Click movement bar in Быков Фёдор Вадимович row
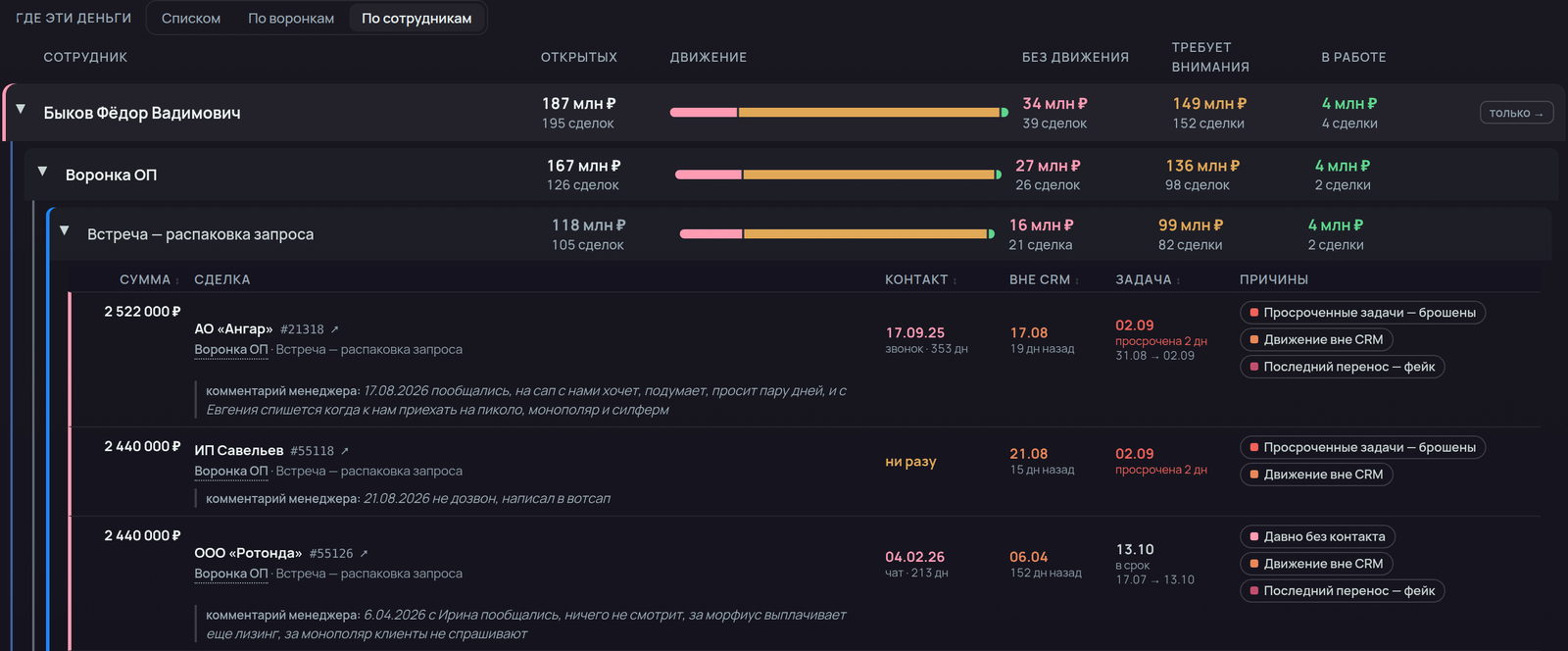Image resolution: width=1568 pixels, height=651 pixels. [x=839, y=113]
